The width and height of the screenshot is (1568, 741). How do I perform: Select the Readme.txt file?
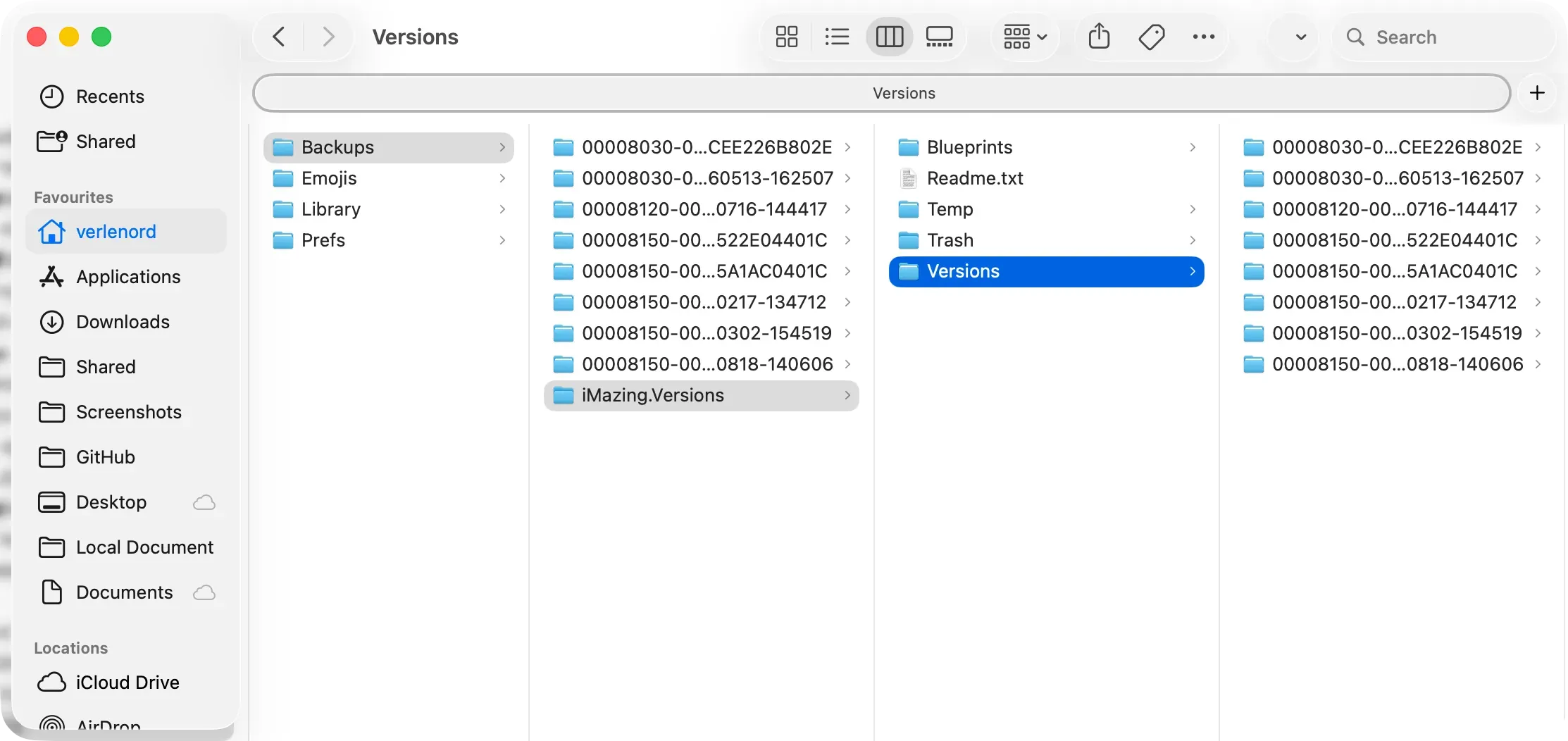(x=1047, y=178)
